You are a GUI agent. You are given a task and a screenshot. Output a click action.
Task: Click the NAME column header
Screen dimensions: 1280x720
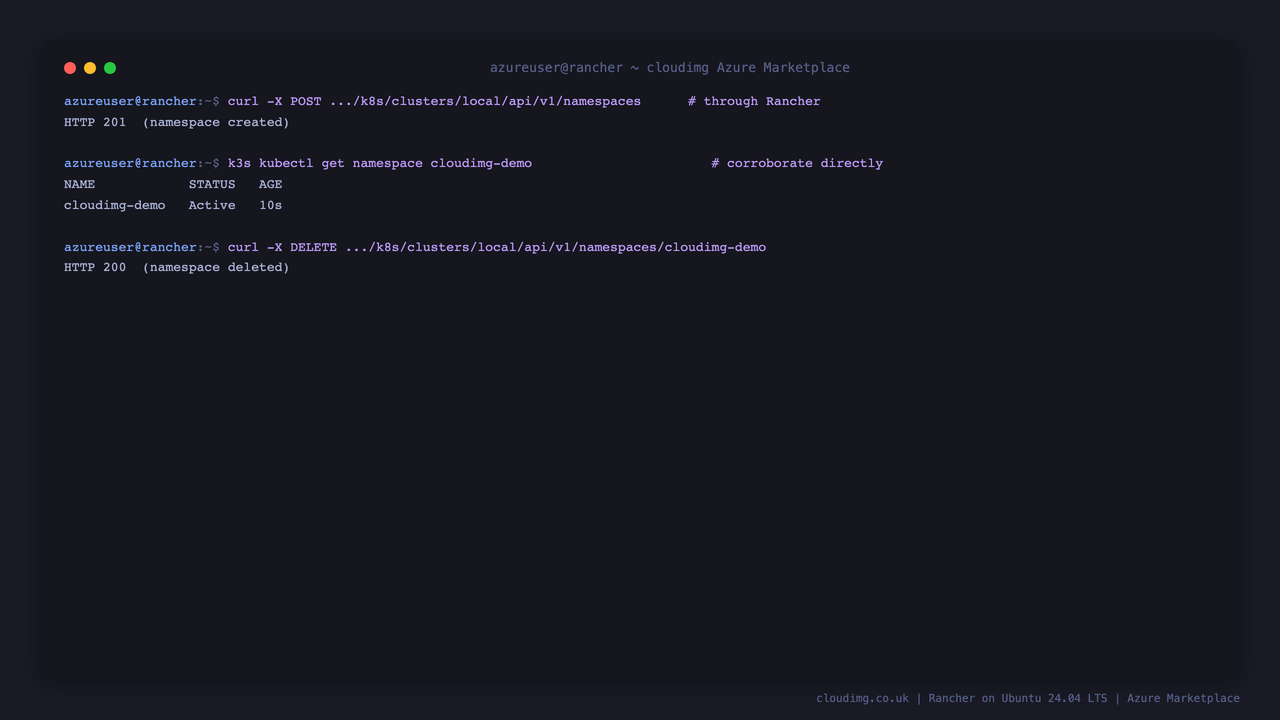80,184
